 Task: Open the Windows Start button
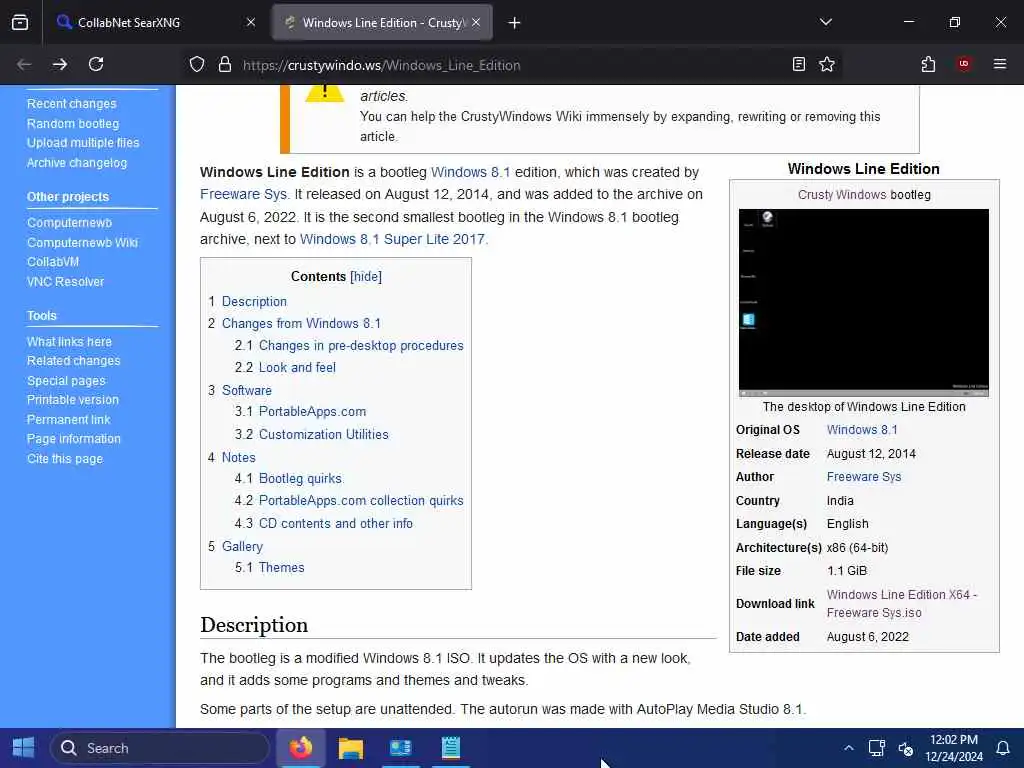tap(24, 748)
